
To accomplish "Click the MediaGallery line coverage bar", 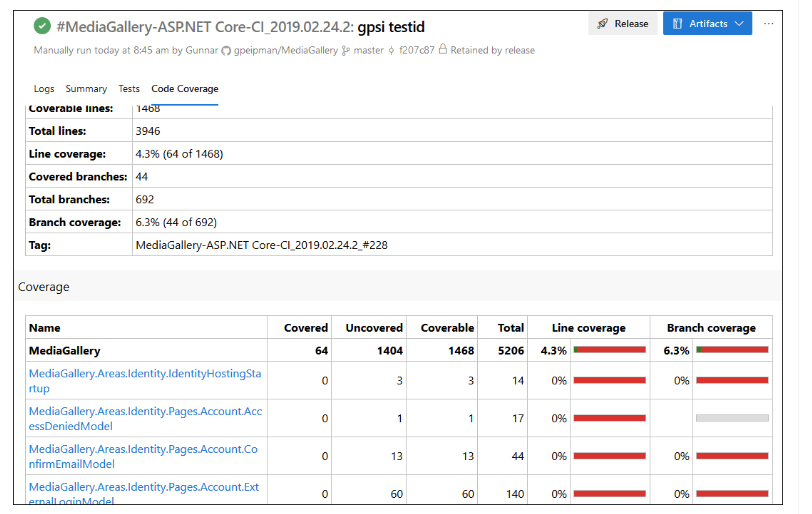I will 609,351.
